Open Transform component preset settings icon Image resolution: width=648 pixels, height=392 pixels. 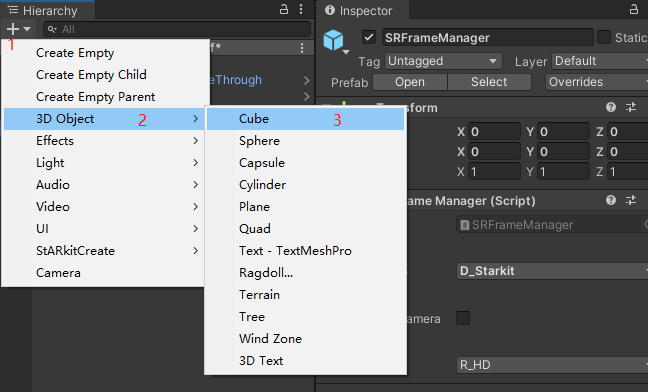point(631,107)
